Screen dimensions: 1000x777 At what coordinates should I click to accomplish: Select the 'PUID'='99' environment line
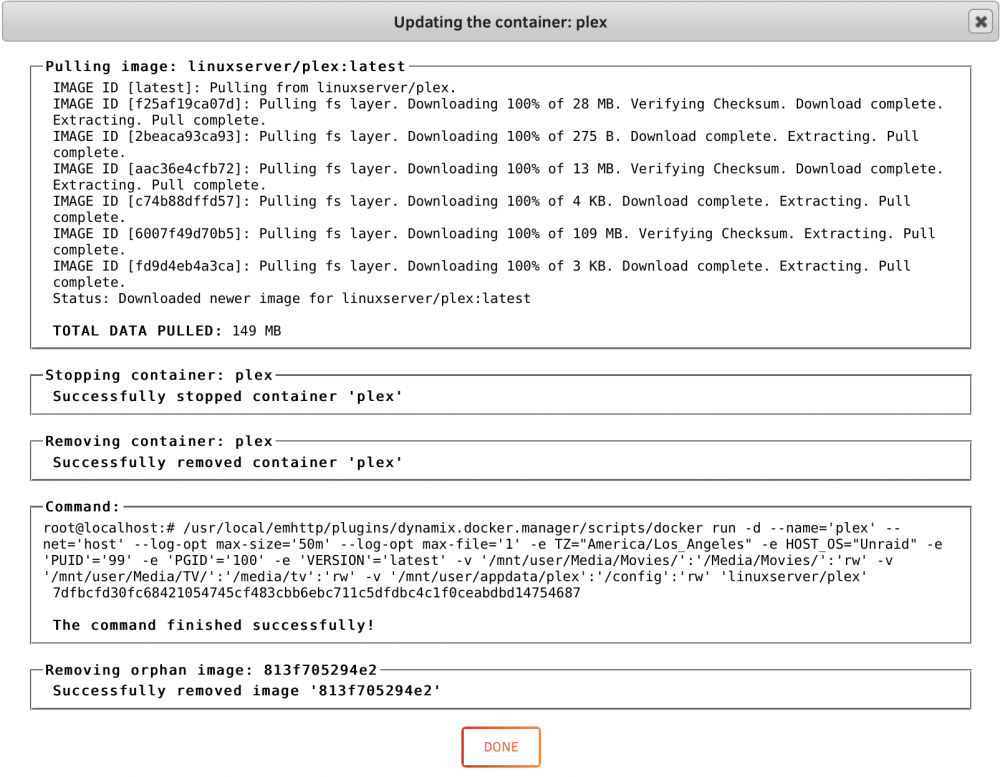pos(468,561)
